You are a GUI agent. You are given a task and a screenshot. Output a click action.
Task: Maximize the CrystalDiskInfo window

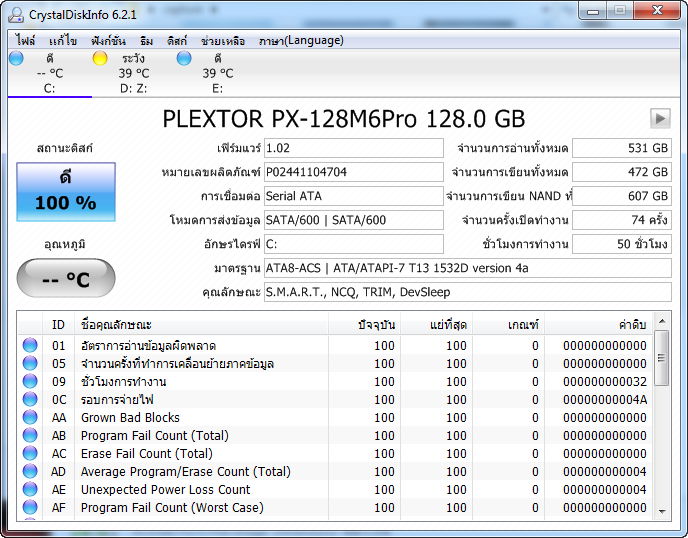(x=620, y=11)
